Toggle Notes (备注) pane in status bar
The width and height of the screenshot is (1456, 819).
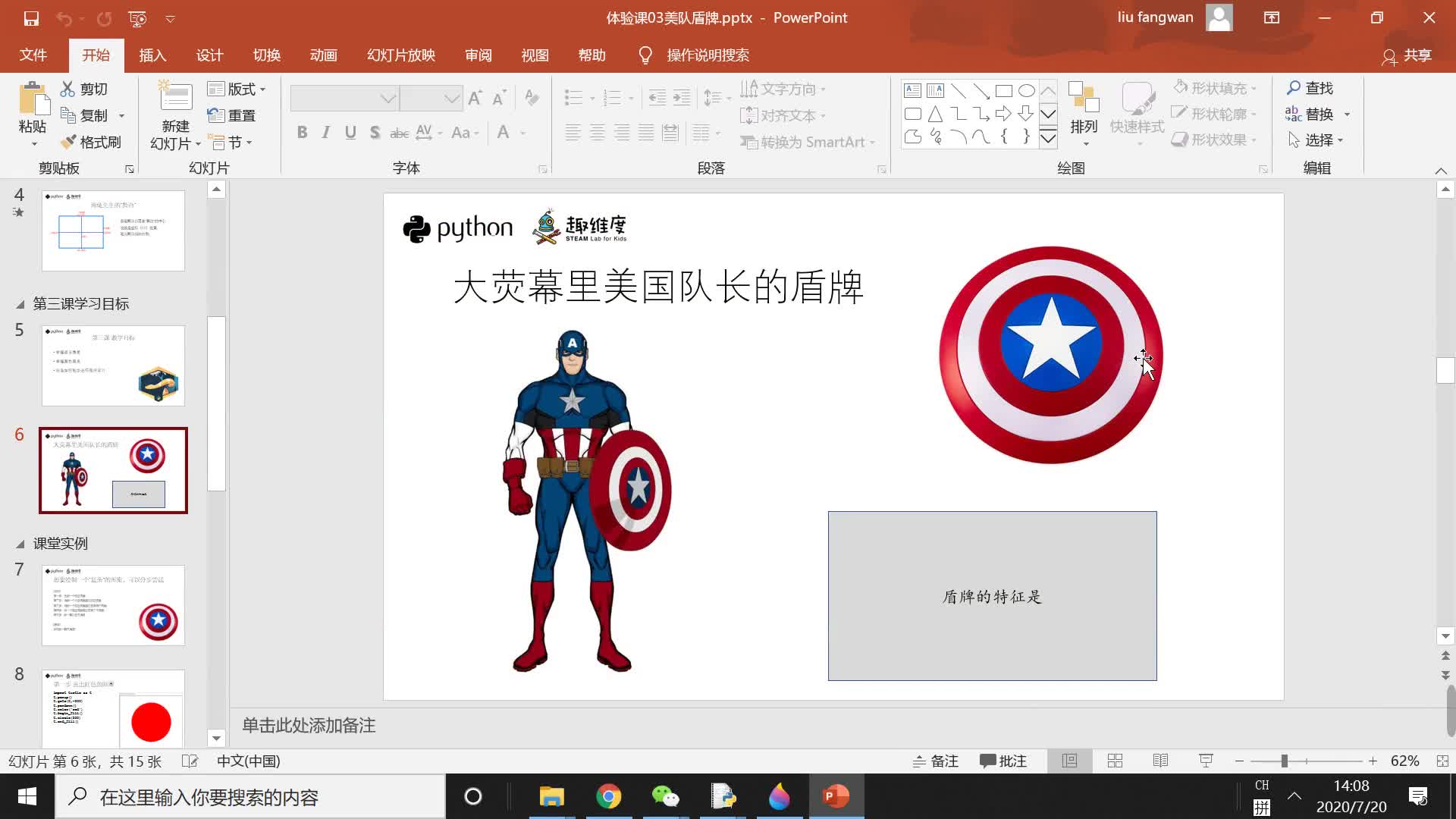pyautogui.click(x=936, y=761)
